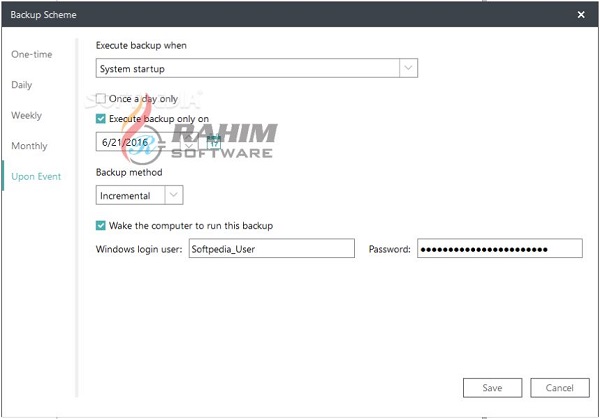Screen dimensions: 600x419
Task: Open the Backup method dropdown arrow
Action: [174, 195]
